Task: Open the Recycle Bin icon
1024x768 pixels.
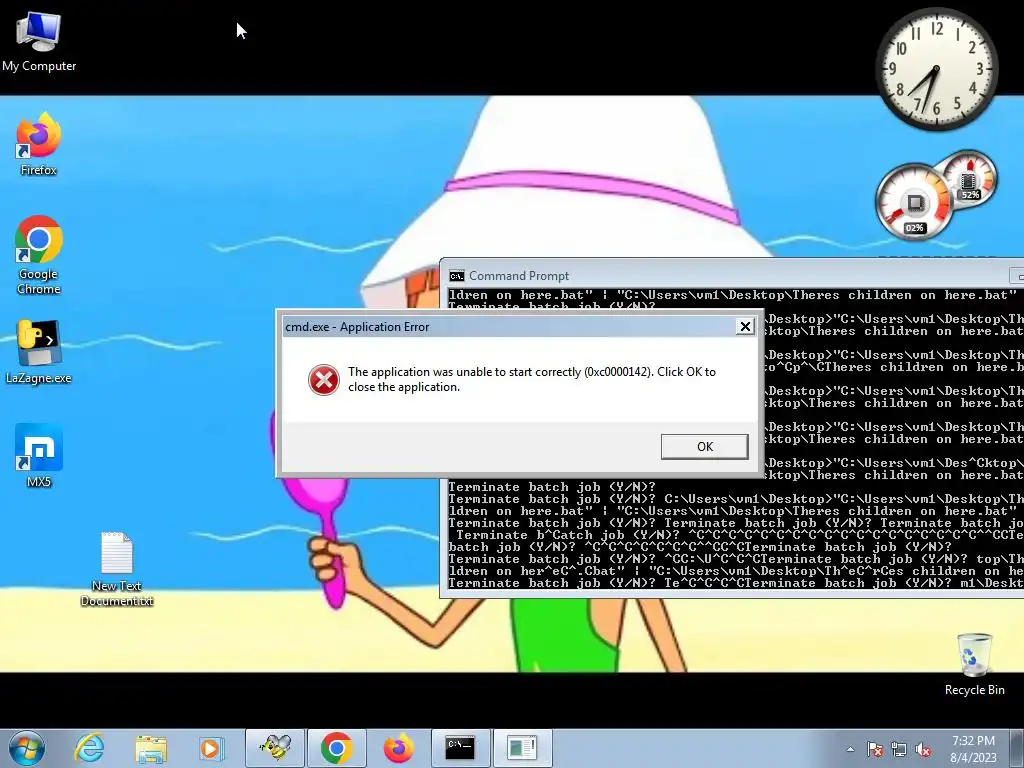Action: [974, 664]
